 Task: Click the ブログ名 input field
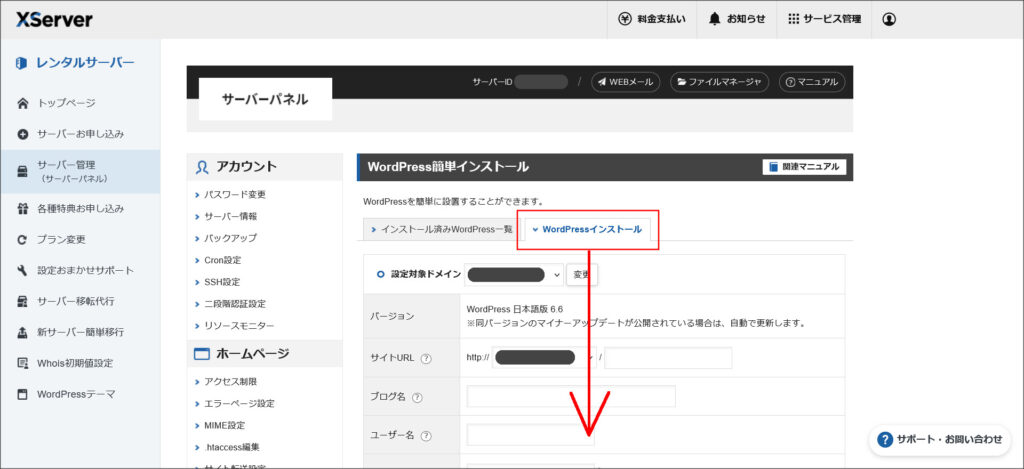(x=571, y=396)
